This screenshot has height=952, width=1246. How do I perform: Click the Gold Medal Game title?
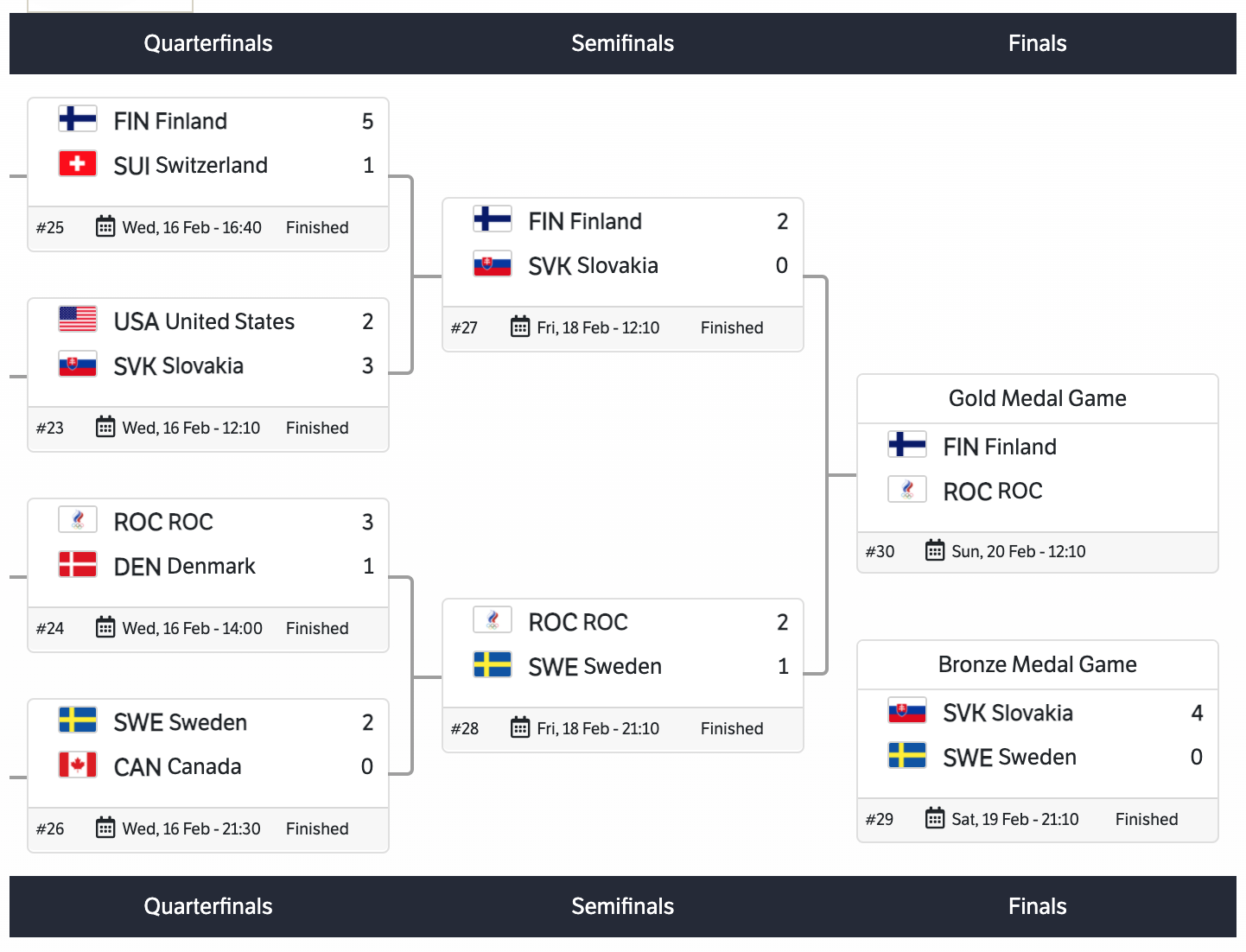tap(1037, 398)
